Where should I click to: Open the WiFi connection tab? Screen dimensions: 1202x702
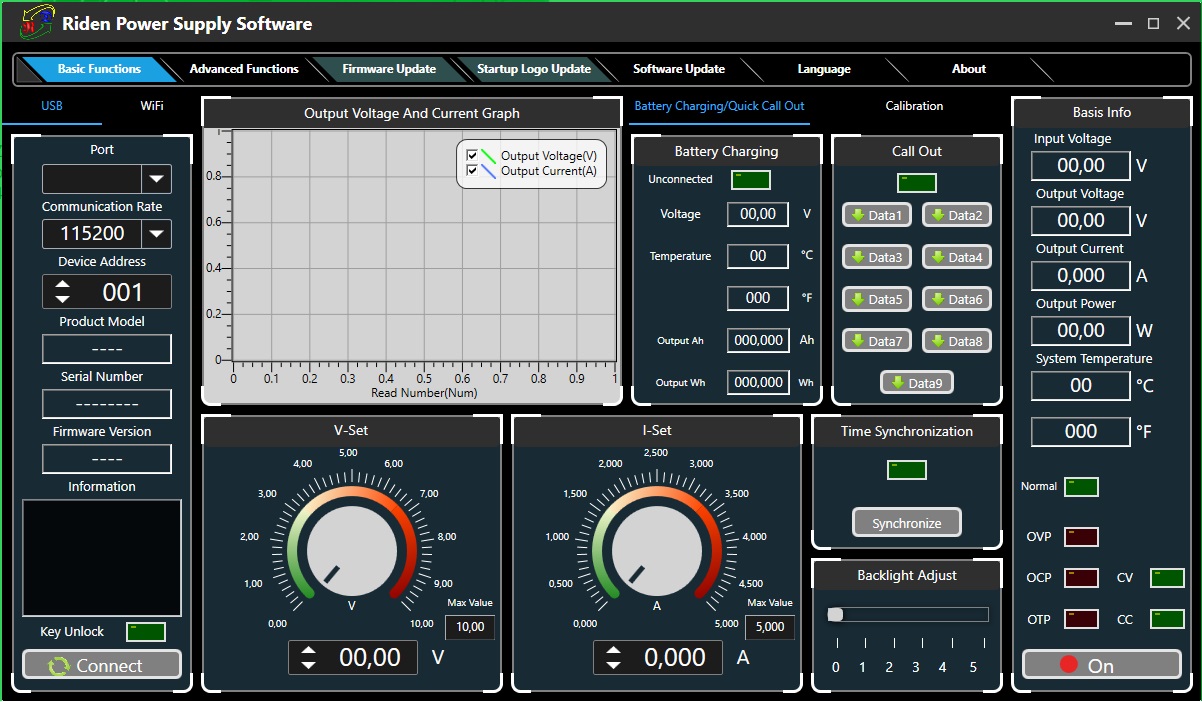tap(152, 106)
